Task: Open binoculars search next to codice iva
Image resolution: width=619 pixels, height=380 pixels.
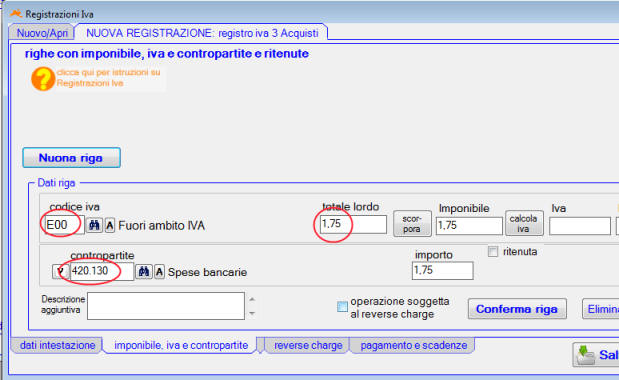Action: (x=94, y=225)
